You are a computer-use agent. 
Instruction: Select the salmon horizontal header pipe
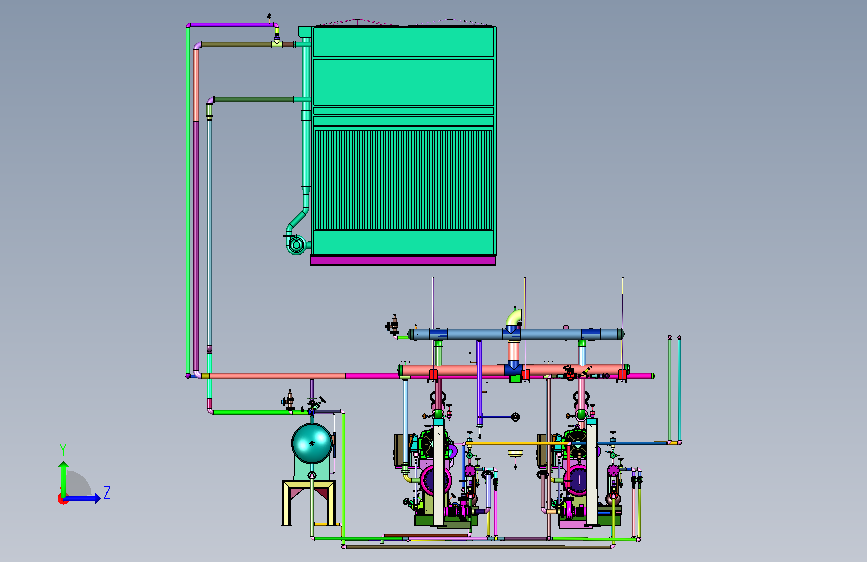pos(514,370)
